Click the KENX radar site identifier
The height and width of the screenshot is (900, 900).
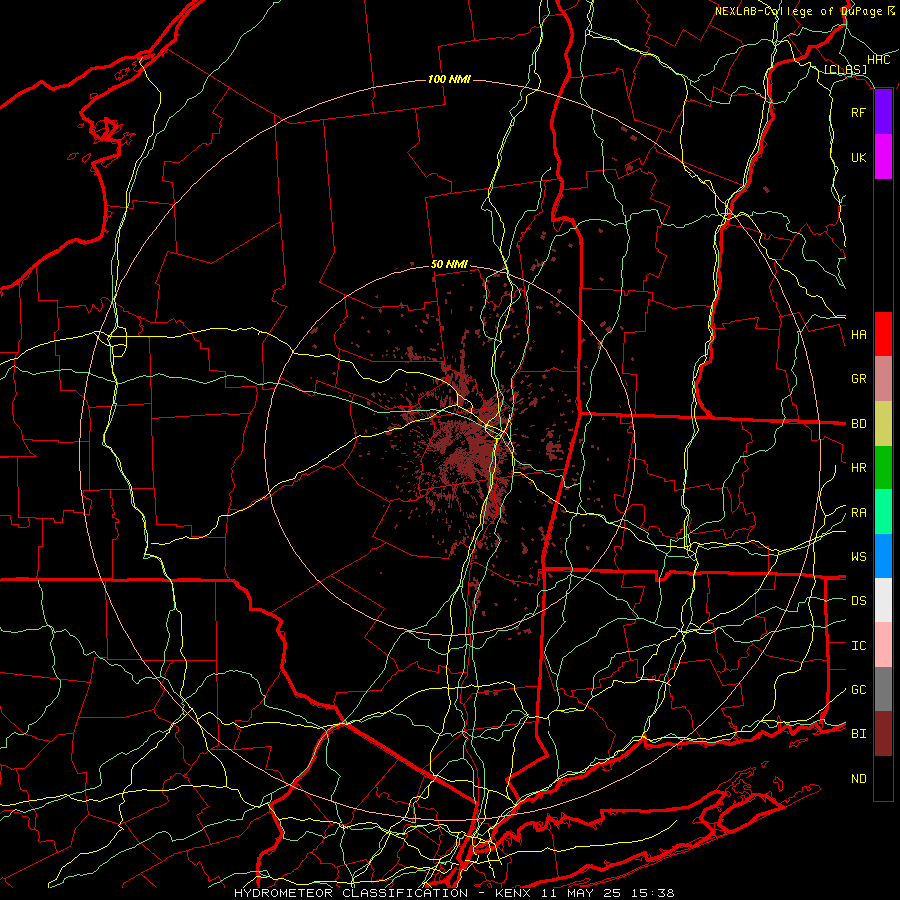pyautogui.click(x=512, y=893)
